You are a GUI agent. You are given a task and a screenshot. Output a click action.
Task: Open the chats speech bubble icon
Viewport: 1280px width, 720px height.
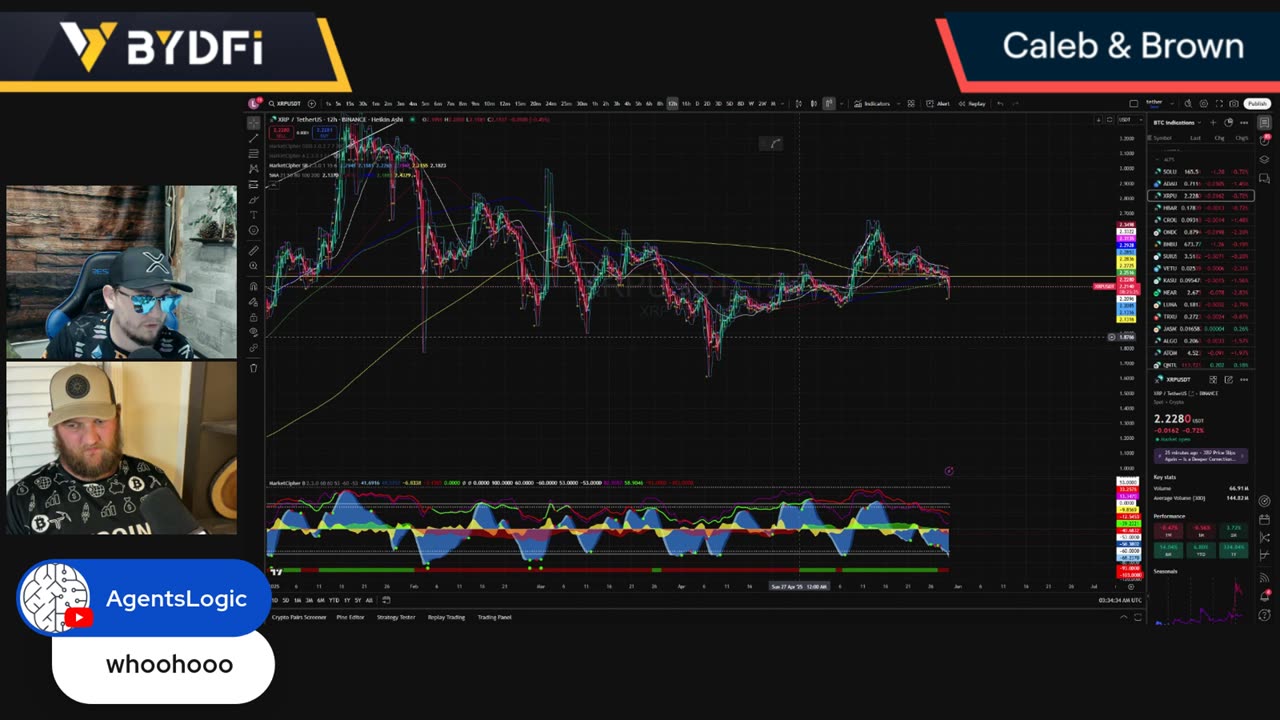click(1264, 178)
